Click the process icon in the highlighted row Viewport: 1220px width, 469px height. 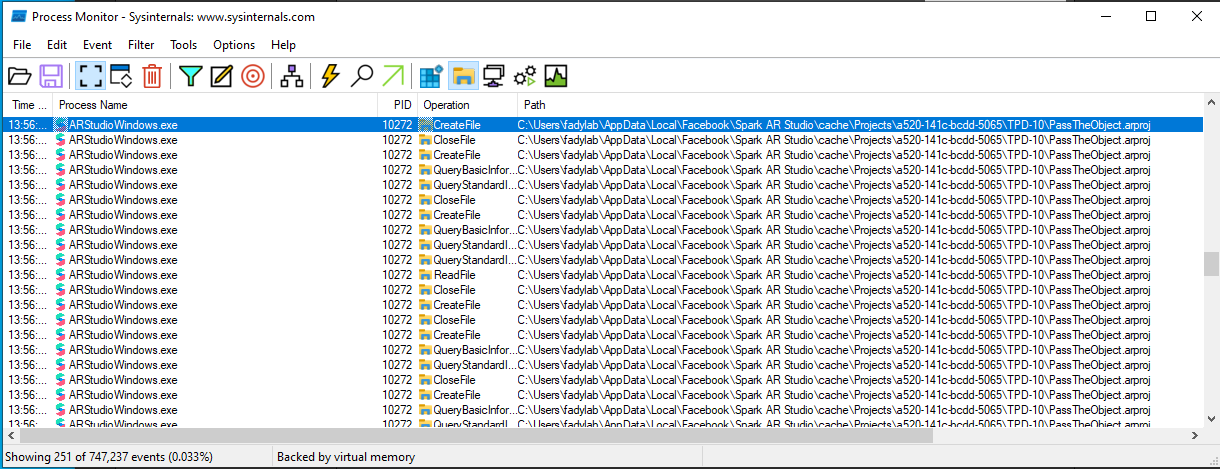click(x=61, y=125)
